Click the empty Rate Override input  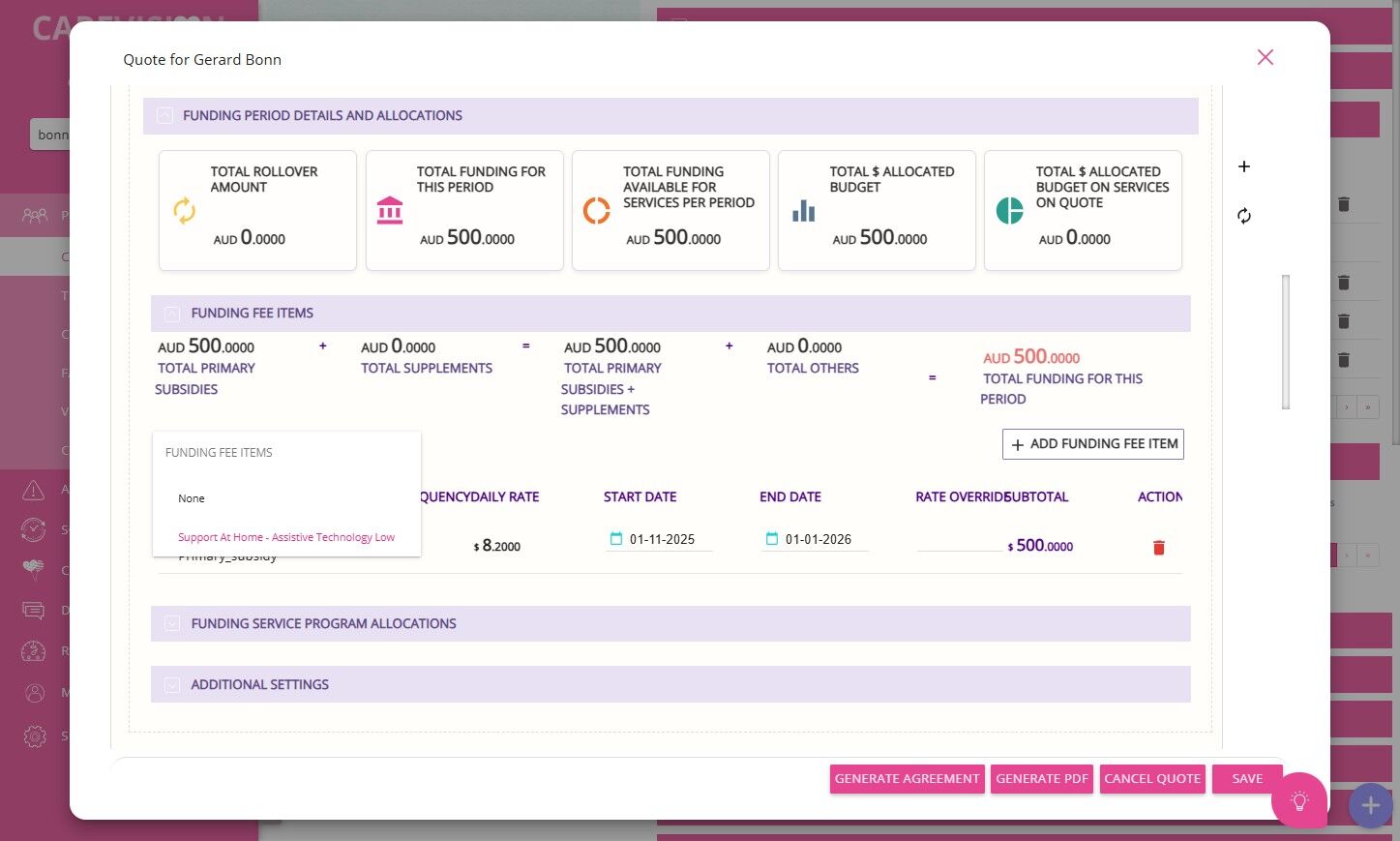pyautogui.click(x=960, y=541)
